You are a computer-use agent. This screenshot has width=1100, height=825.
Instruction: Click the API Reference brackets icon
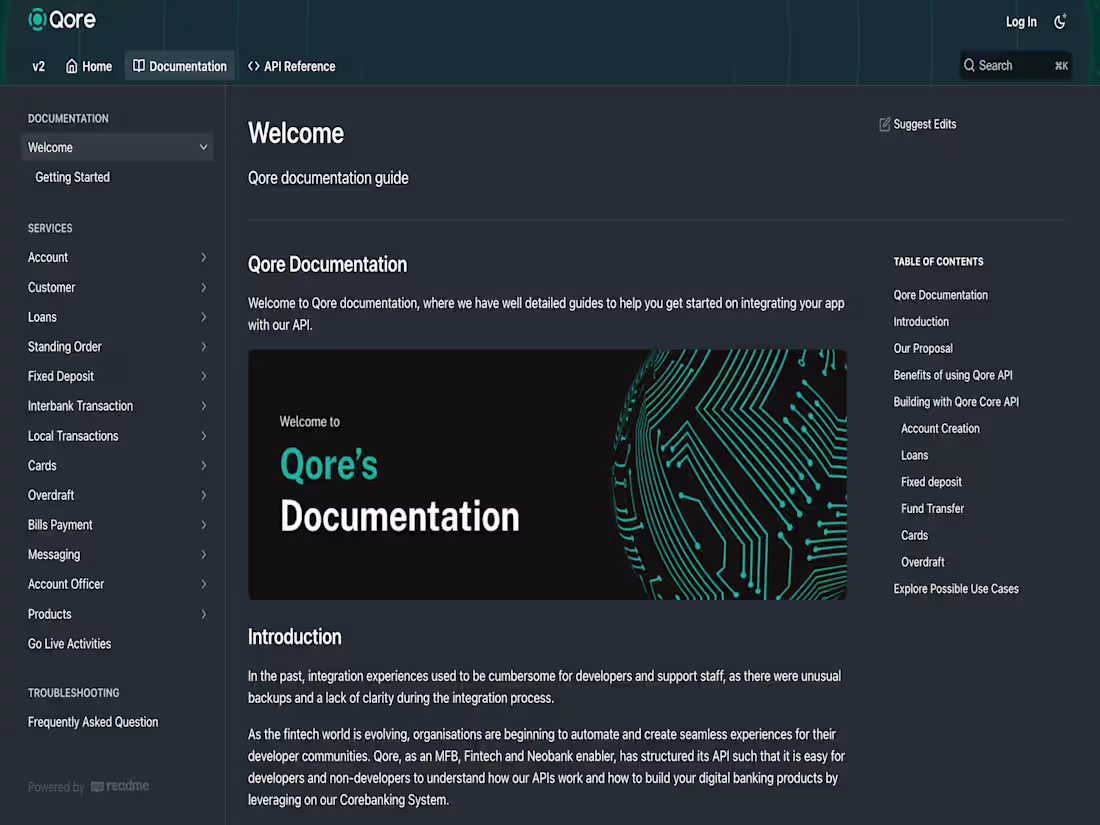[252, 66]
